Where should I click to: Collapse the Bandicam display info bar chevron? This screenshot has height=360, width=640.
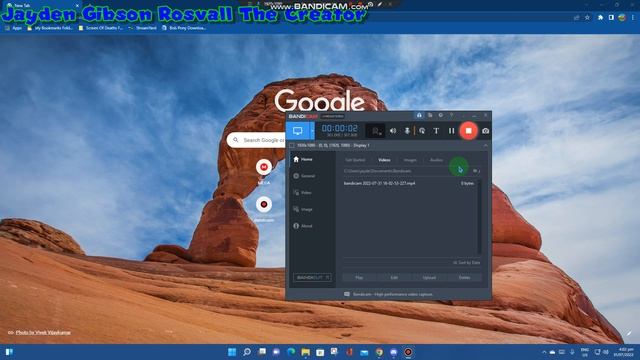(485, 146)
